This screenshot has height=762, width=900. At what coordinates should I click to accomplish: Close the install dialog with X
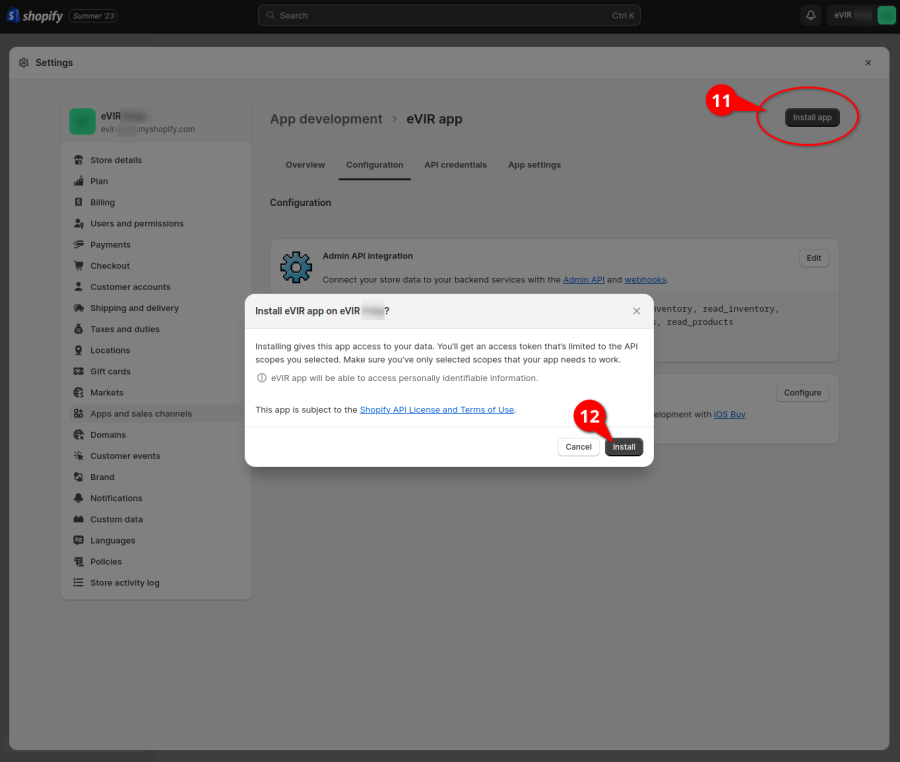pyautogui.click(x=637, y=311)
